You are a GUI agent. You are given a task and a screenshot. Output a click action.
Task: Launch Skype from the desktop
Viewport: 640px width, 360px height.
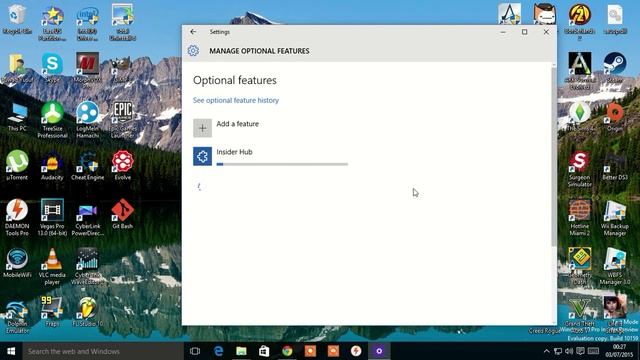(52, 68)
